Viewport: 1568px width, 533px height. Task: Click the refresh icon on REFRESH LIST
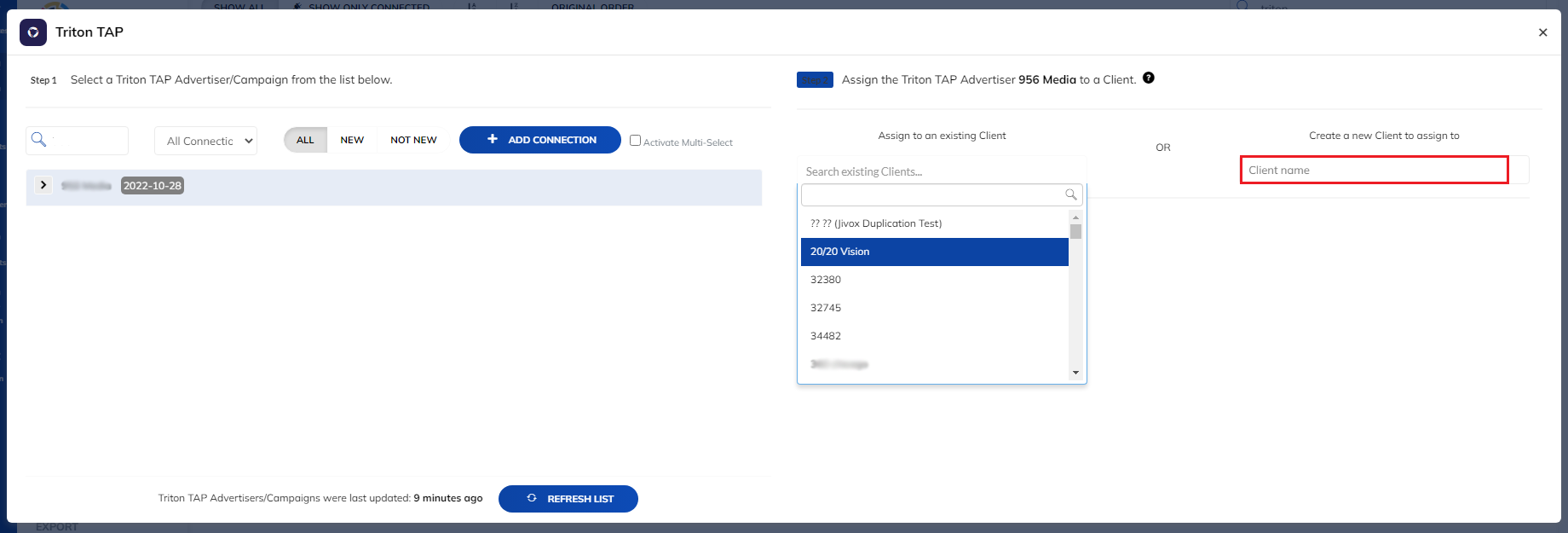coord(532,498)
